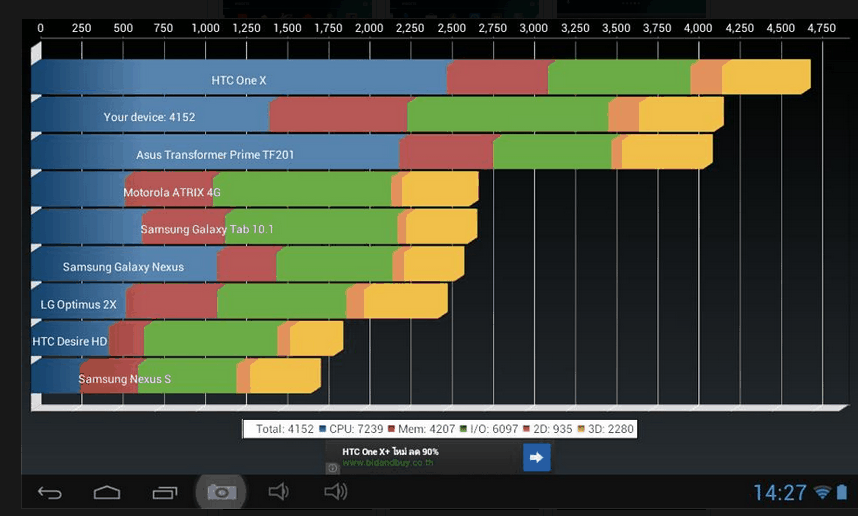Viewport: 858px width, 516px height.
Task: Click the blue CPU legend swatch
Action: coord(322,428)
